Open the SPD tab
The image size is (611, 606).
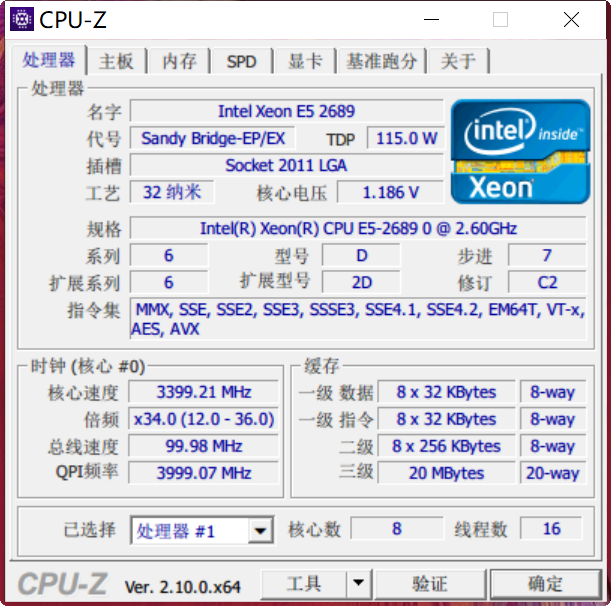tap(242, 61)
